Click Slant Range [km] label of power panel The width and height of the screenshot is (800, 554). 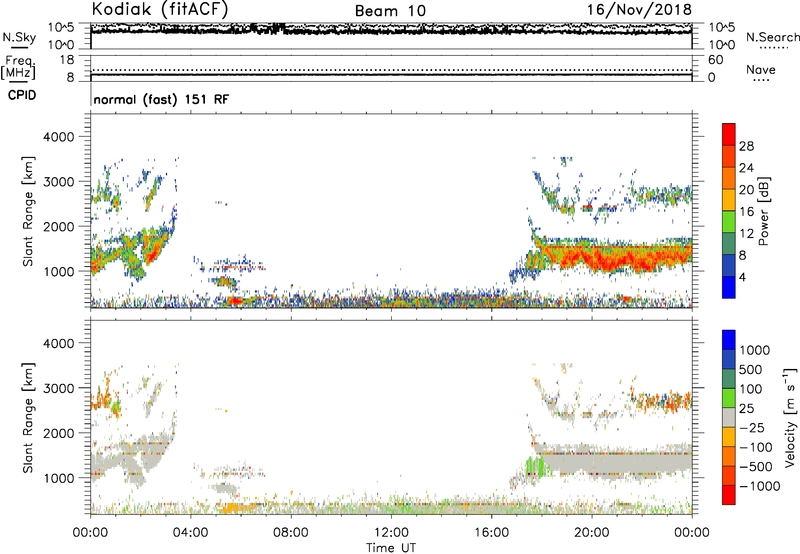pos(28,211)
